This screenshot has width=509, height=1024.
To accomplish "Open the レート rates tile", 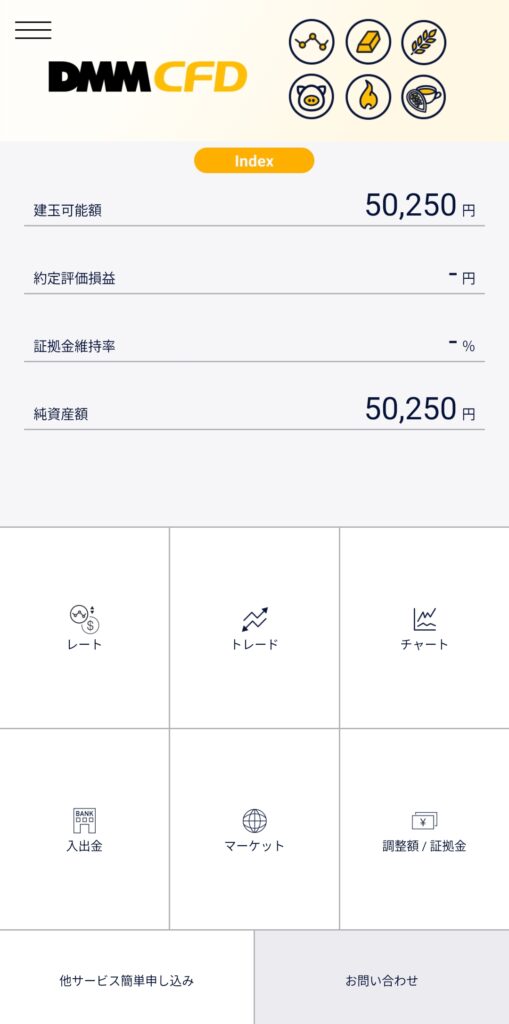I will pos(84,628).
